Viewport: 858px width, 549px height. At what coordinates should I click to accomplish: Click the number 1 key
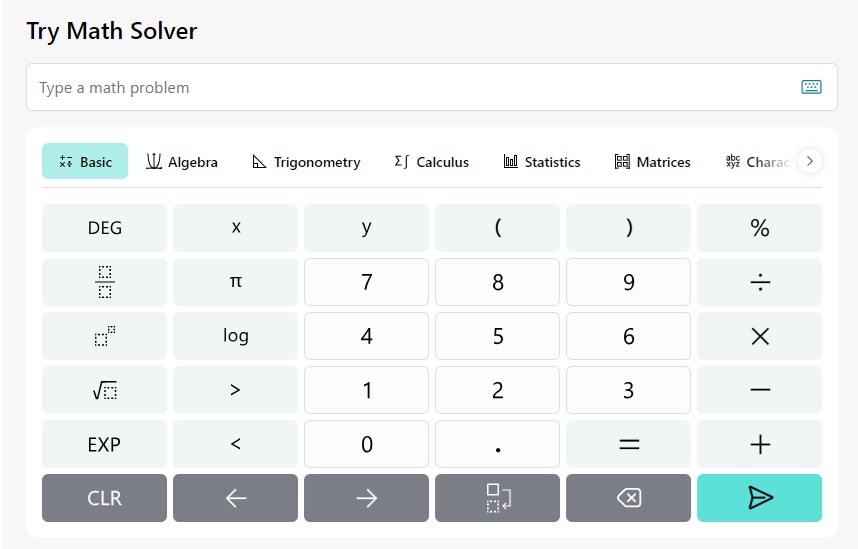tap(367, 390)
